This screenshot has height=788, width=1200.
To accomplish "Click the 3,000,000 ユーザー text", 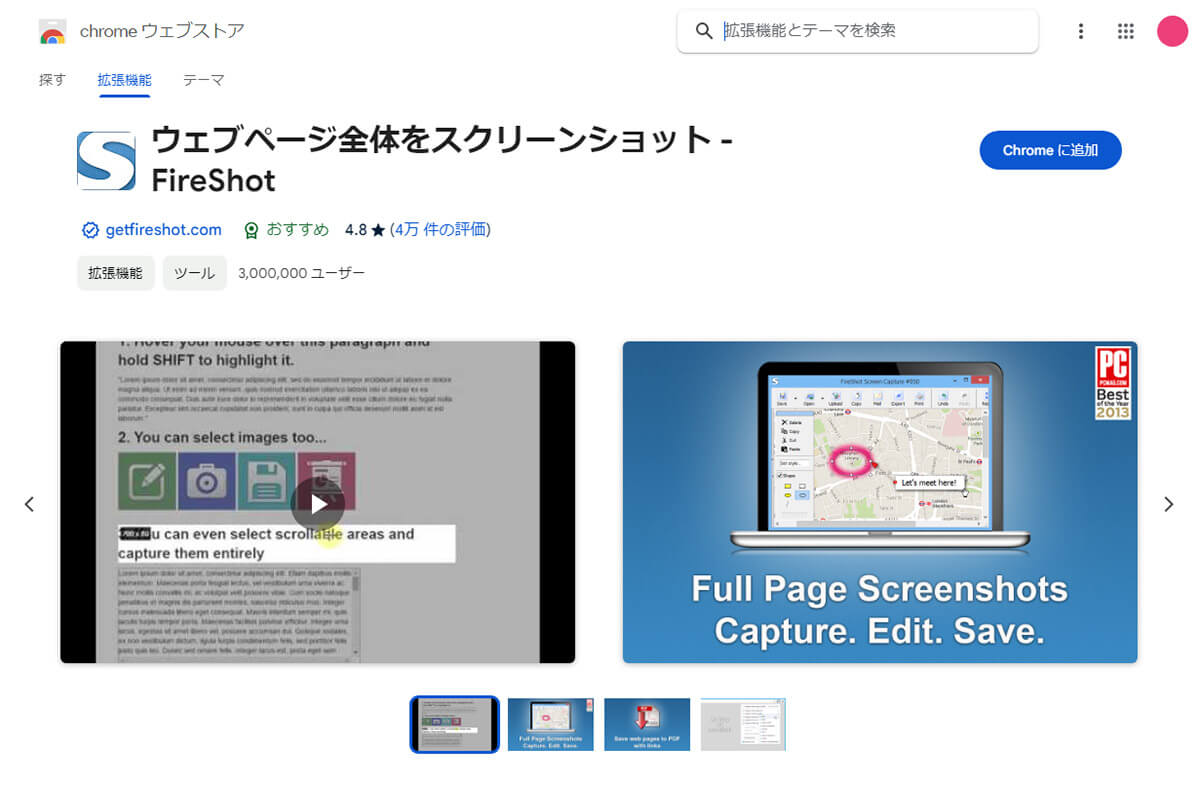I will click(301, 272).
